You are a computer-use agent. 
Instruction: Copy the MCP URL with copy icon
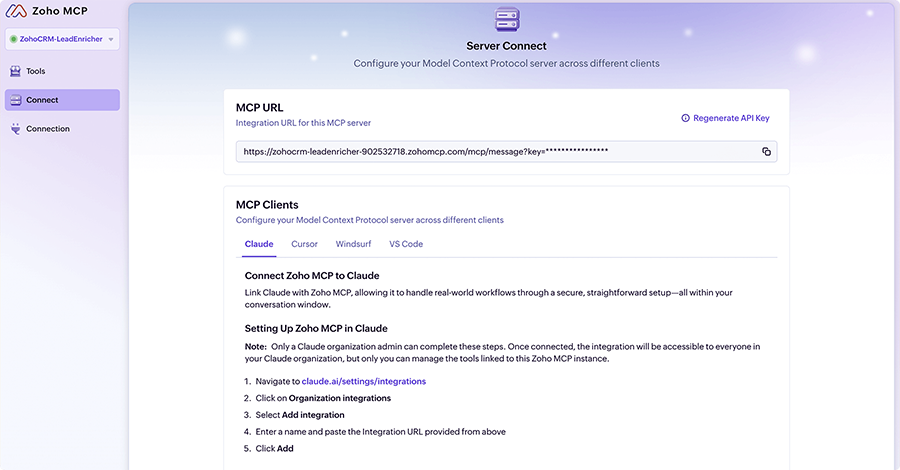[766, 152]
